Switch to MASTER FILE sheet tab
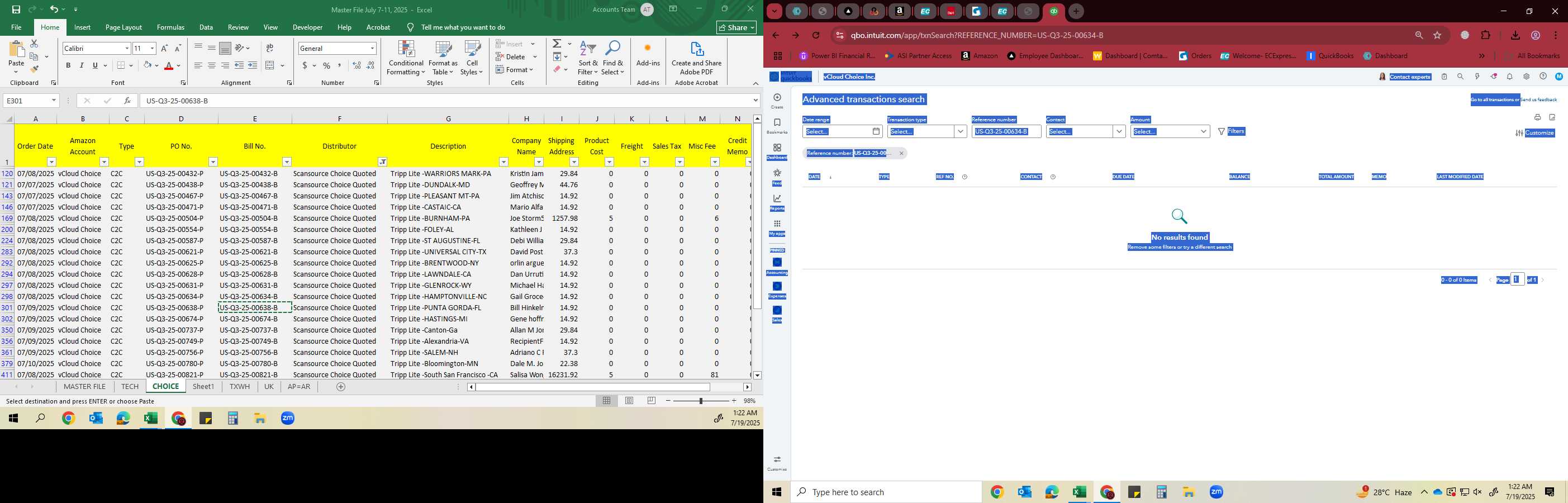 click(84, 387)
